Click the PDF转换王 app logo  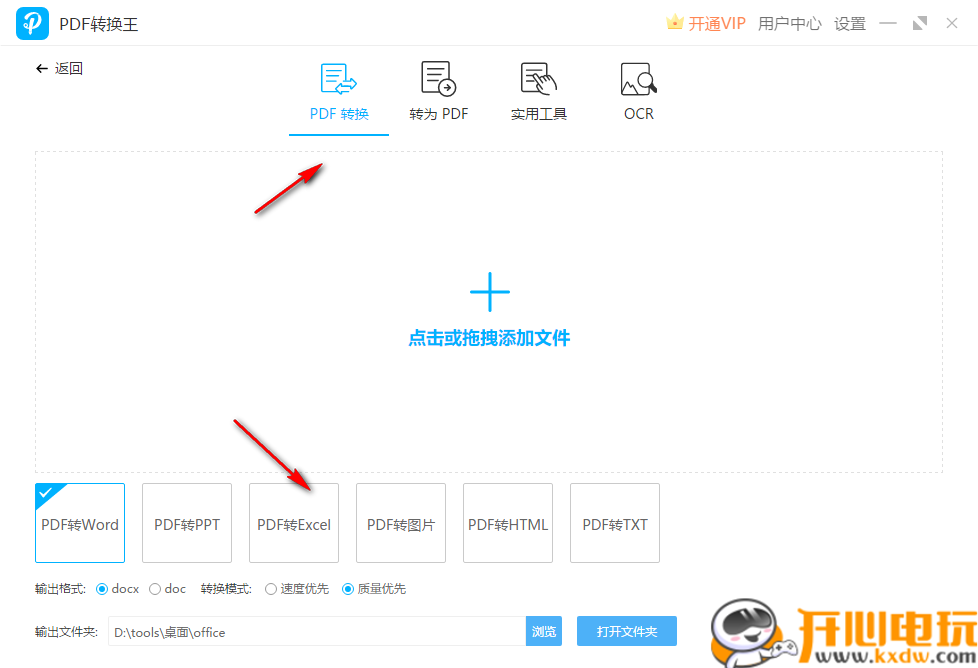tap(32, 22)
